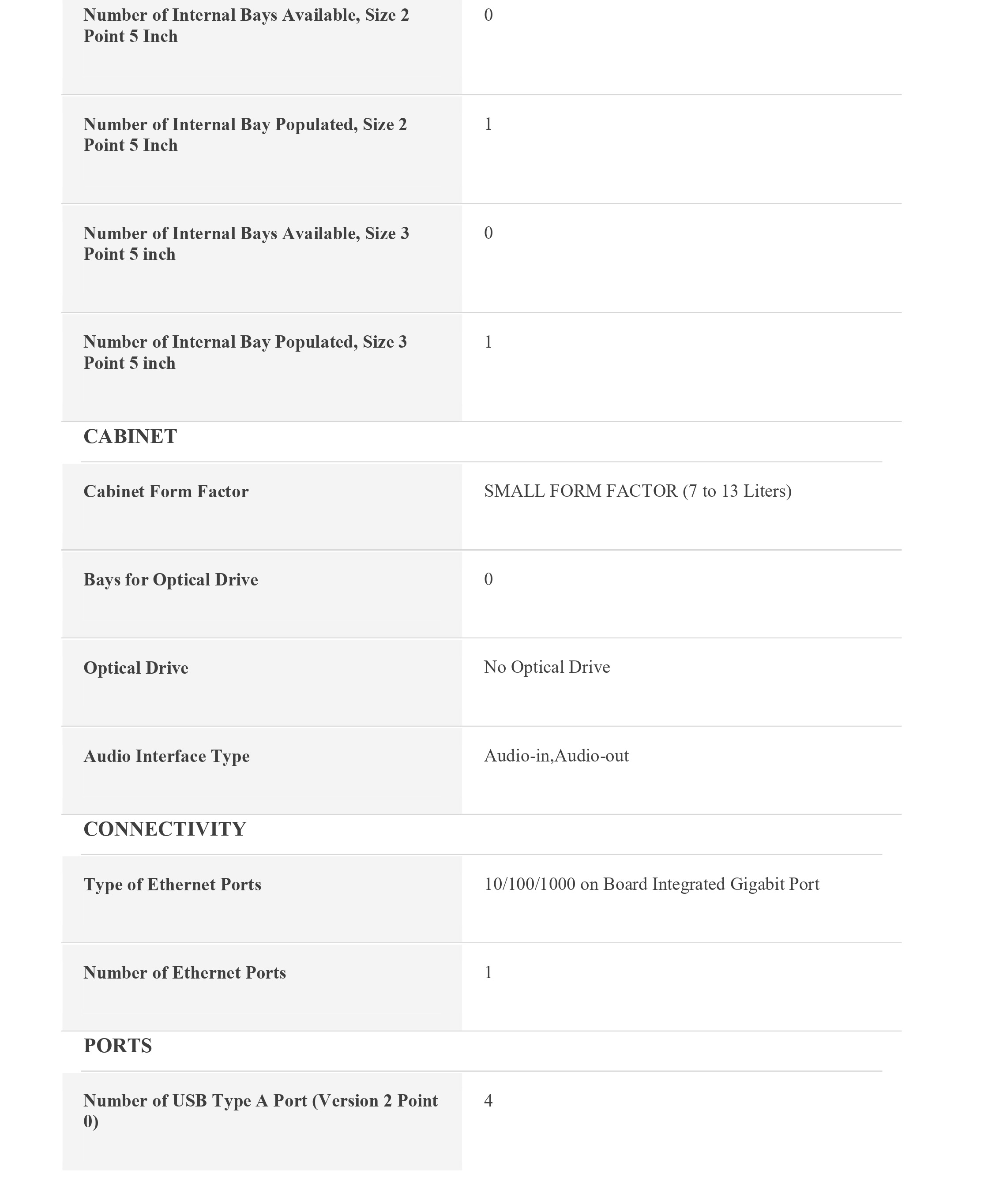Click the 'Audio-in,Audio-out' value text
Image resolution: width=1003 pixels, height=1204 pixels.
click(x=556, y=756)
